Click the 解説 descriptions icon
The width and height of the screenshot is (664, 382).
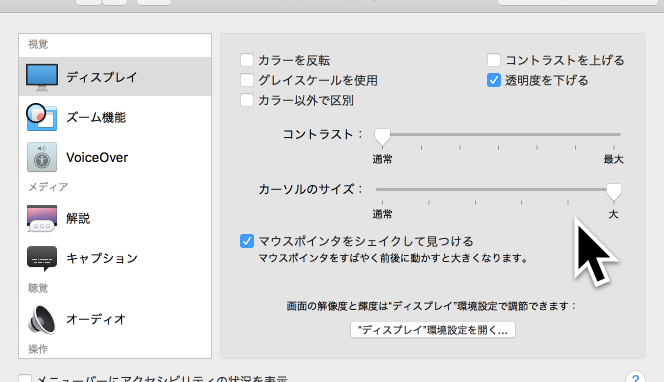42,218
